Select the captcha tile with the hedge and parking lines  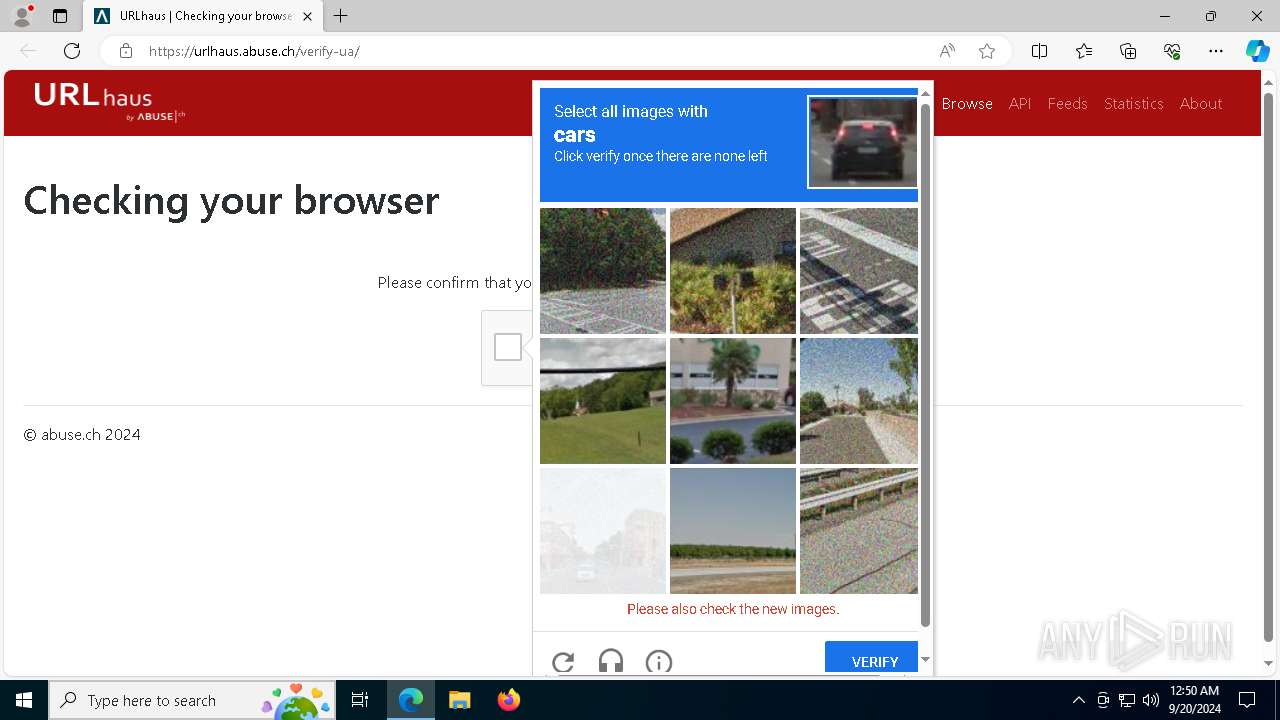point(603,271)
